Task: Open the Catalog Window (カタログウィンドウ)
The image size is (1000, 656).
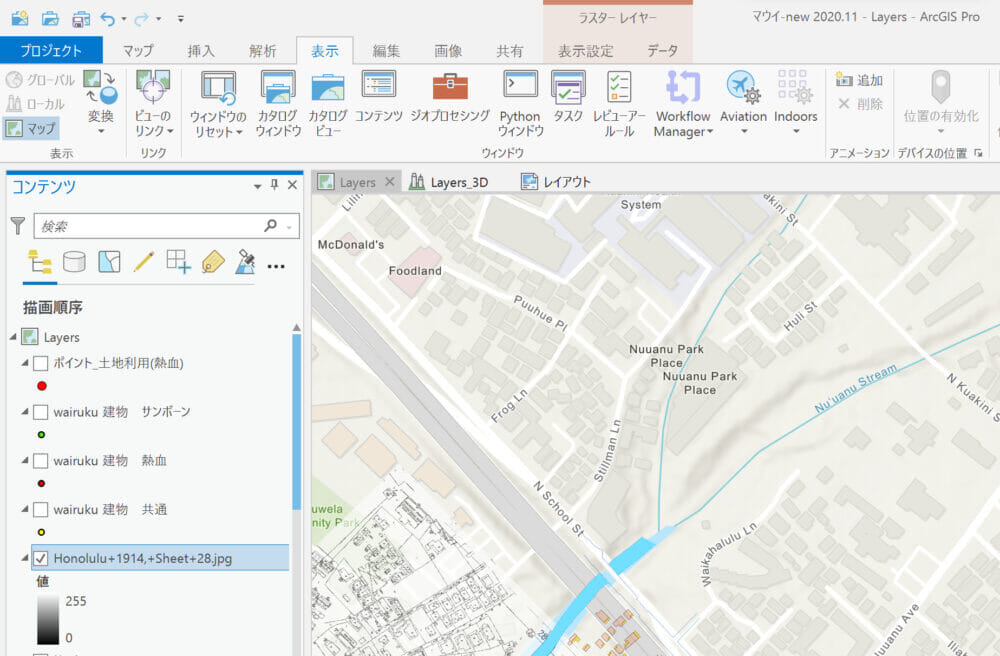Action: click(278, 103)
